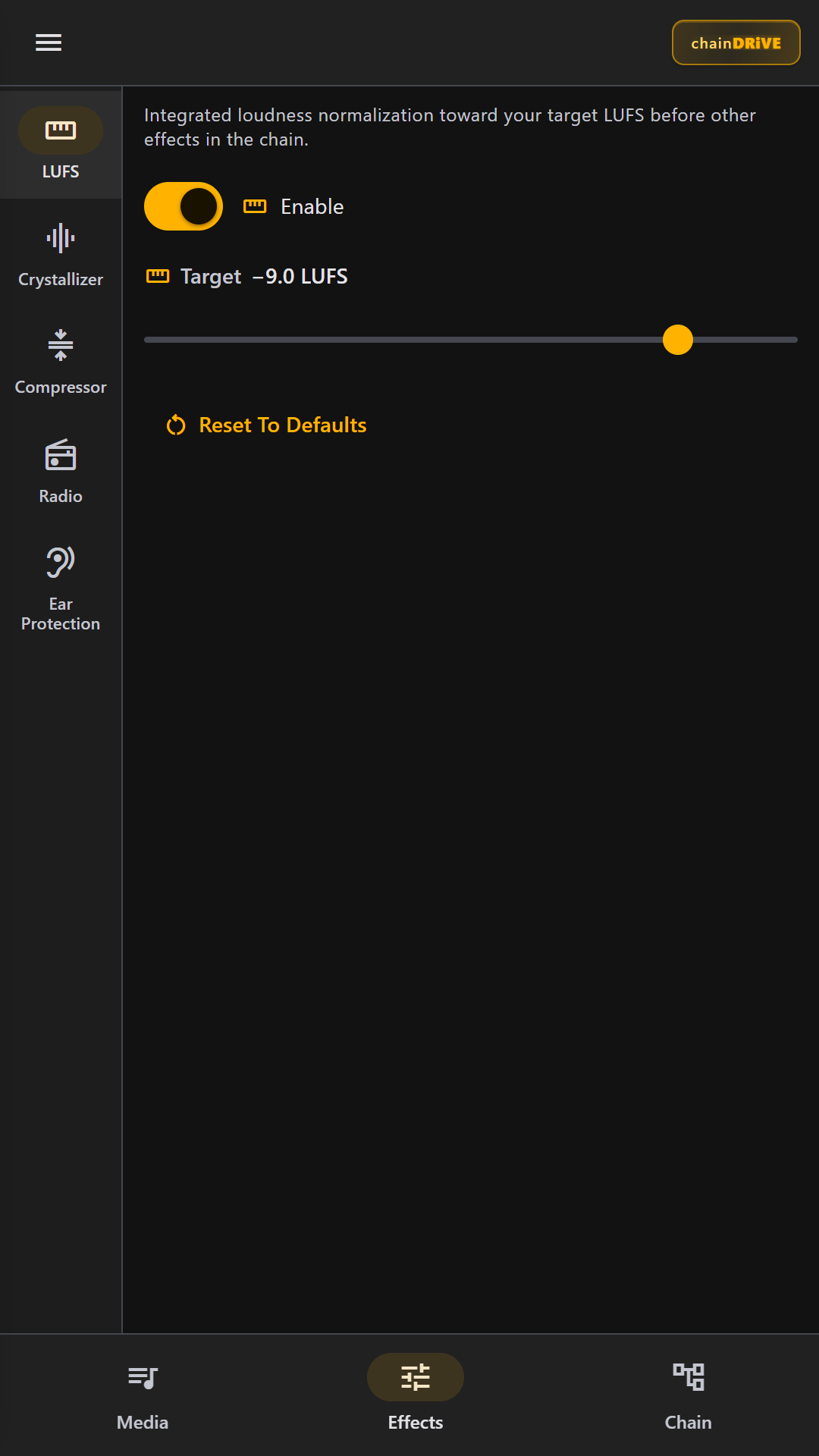
Task: Switch to the Effects tab
Action: click(x=416, y=1395)
